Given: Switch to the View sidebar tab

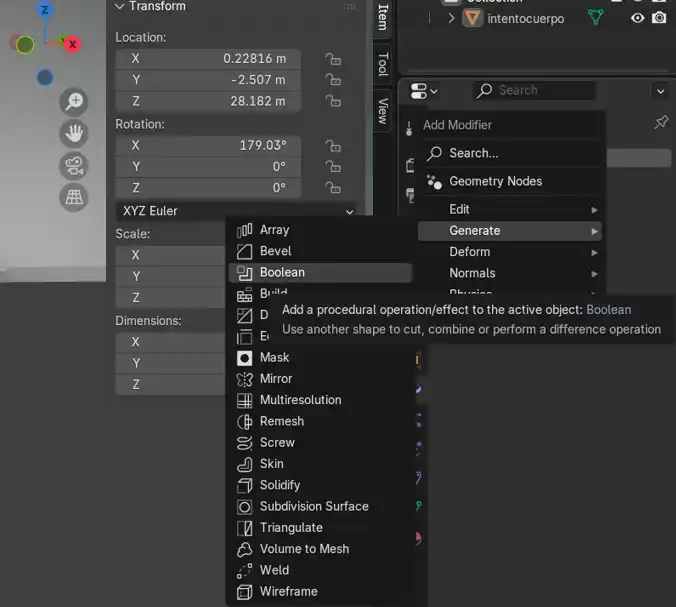Looking at the screenshot, I should point(382,111).
